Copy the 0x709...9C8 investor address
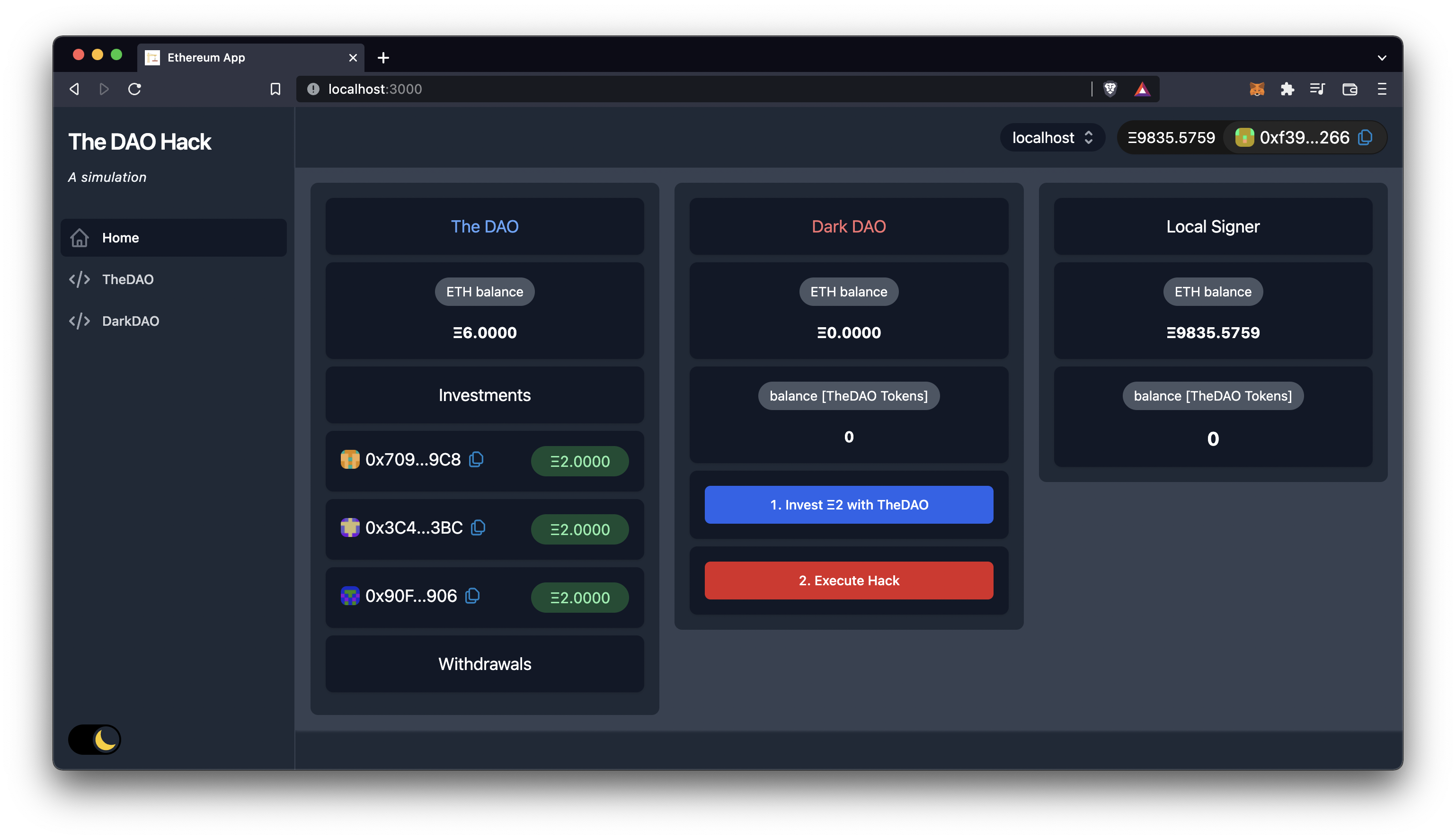This screenshot has width=1456, height=840. 476,459
